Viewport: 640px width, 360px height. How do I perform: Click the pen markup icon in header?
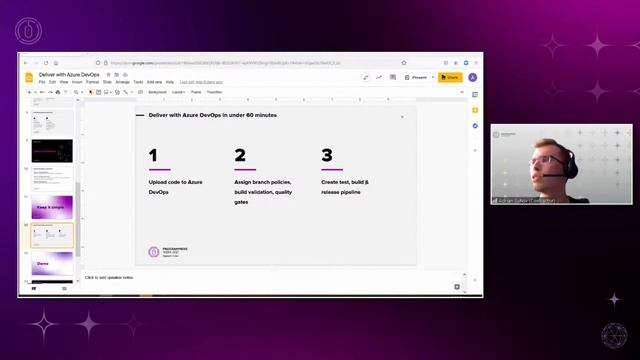(x=365, y=77)
